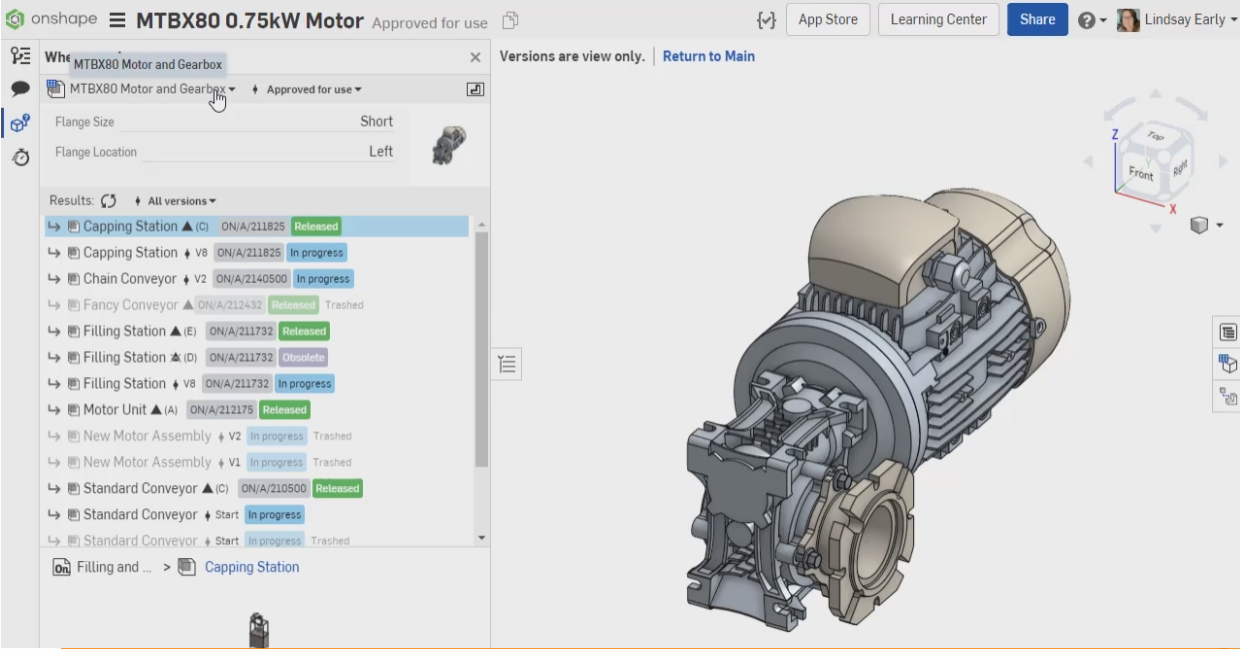The width and height of the screenshot is (1240, 649).
Task: Click the ON/A/212175 part number tag
Action: 221,410
